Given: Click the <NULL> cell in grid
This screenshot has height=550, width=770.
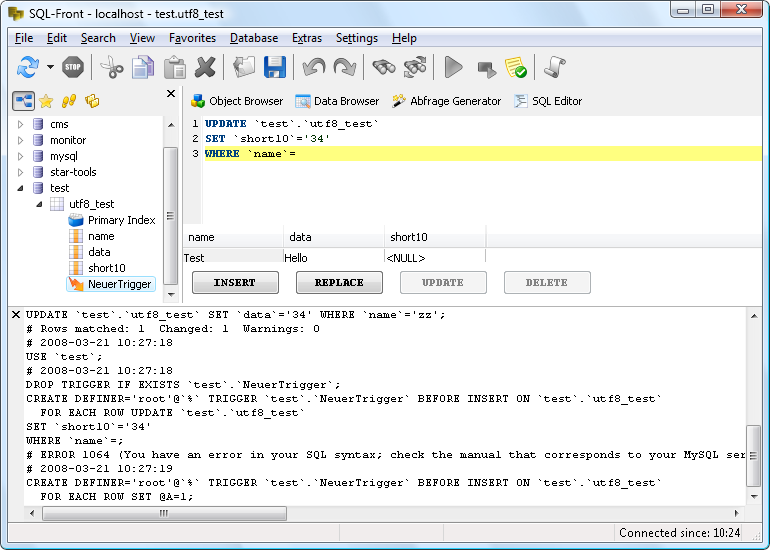Looking at the screenshot, I should [435, 258].
